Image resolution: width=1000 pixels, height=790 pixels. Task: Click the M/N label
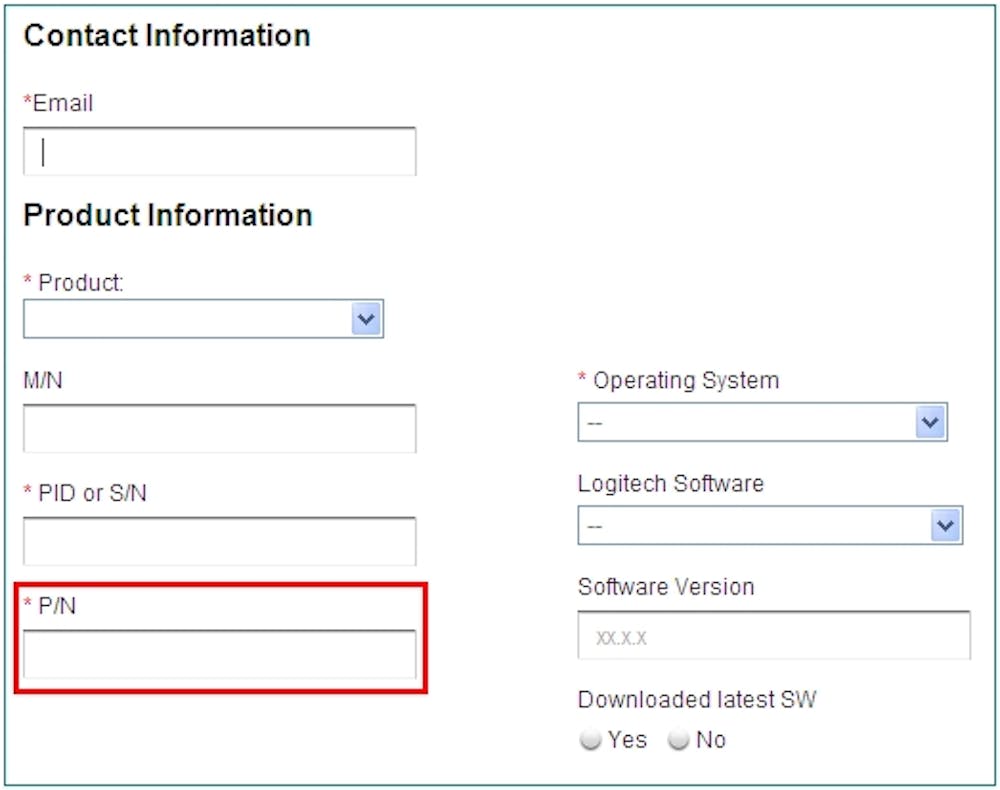pyautogui.click(x=43, y=380)
